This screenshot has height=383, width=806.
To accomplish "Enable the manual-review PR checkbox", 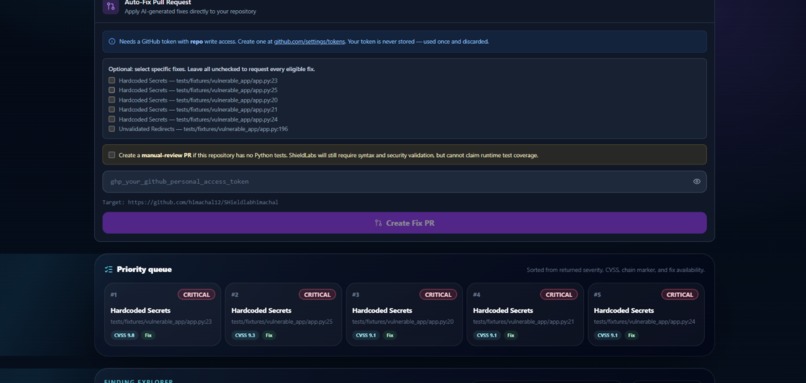I will click(x=112, y=155).
